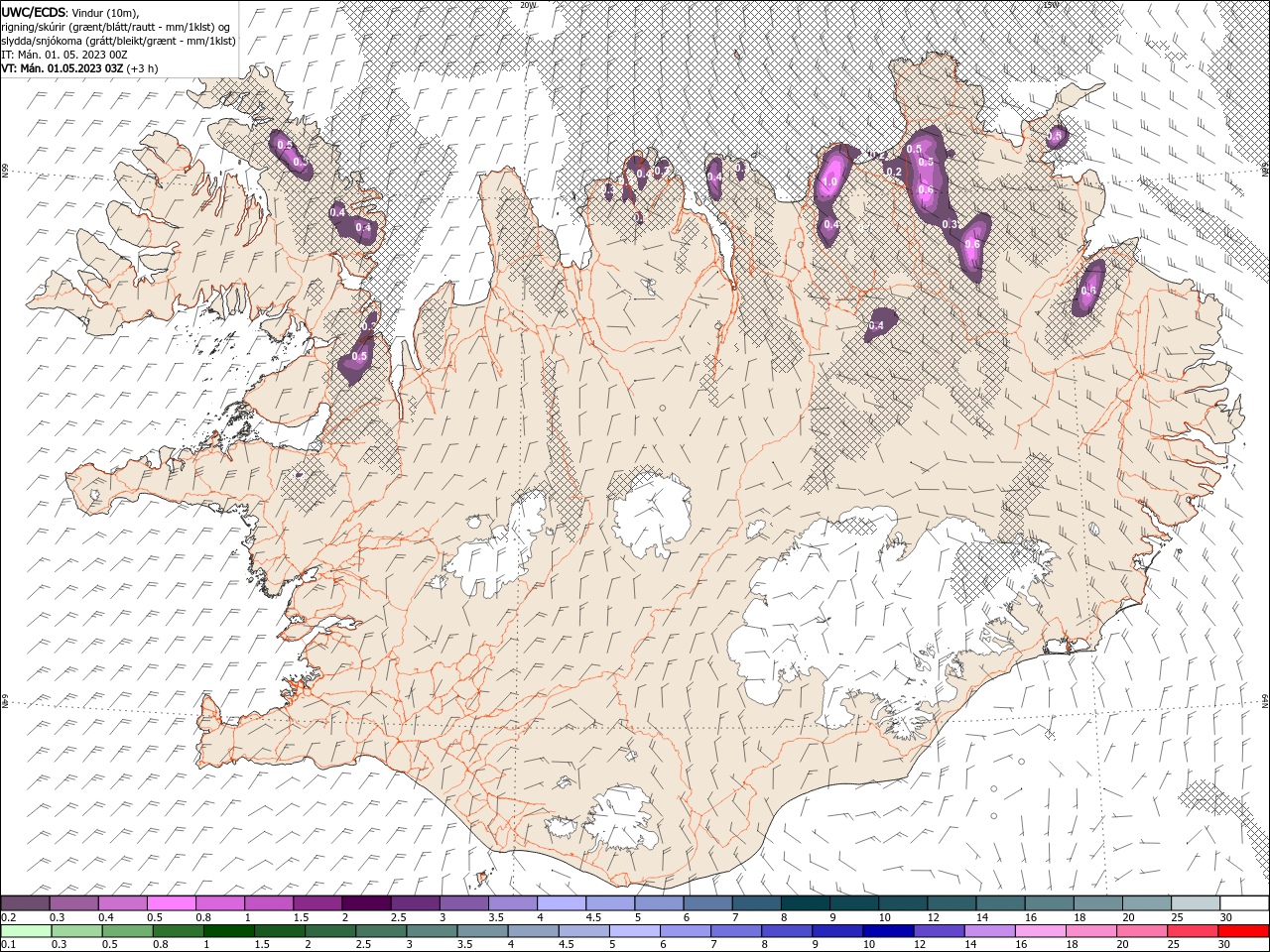This screenshot has width=1270, height=952.
Task: Select the pale lilac 5 swatch in rain legend
Action: pos(634,931)
